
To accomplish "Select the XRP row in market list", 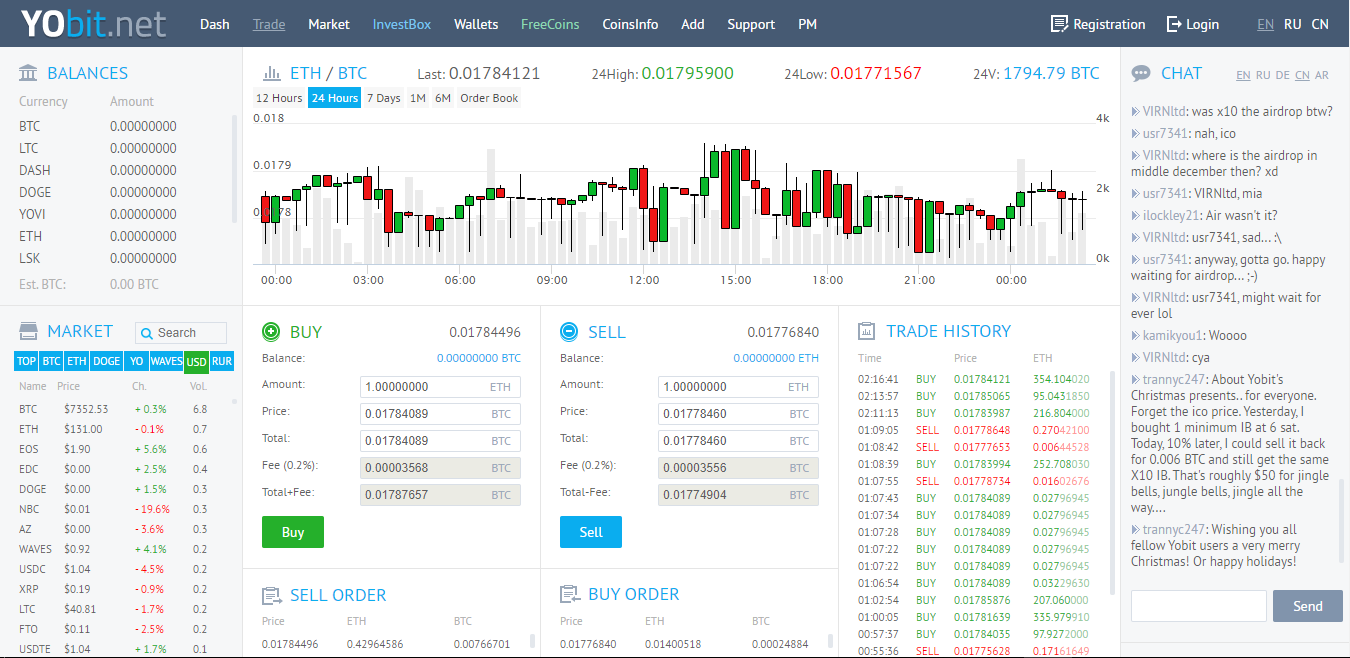I will click(122, 589).
